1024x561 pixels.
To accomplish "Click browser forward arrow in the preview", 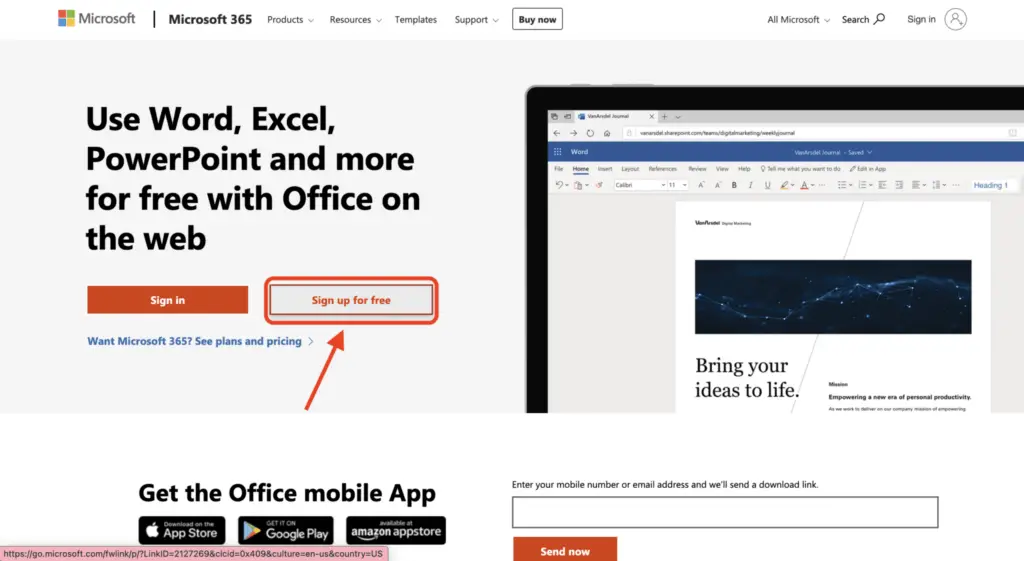I will (x=573, y=133).
